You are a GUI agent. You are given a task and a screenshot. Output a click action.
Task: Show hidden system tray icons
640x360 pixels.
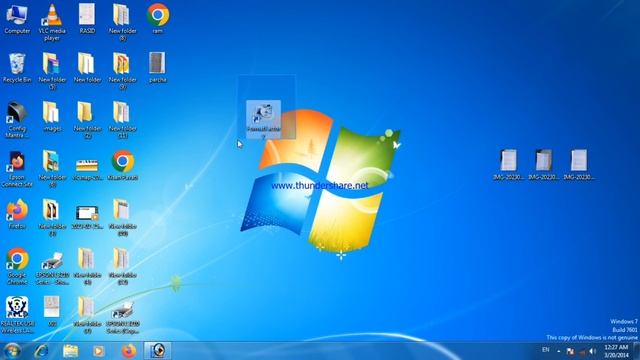click(559, 351)
